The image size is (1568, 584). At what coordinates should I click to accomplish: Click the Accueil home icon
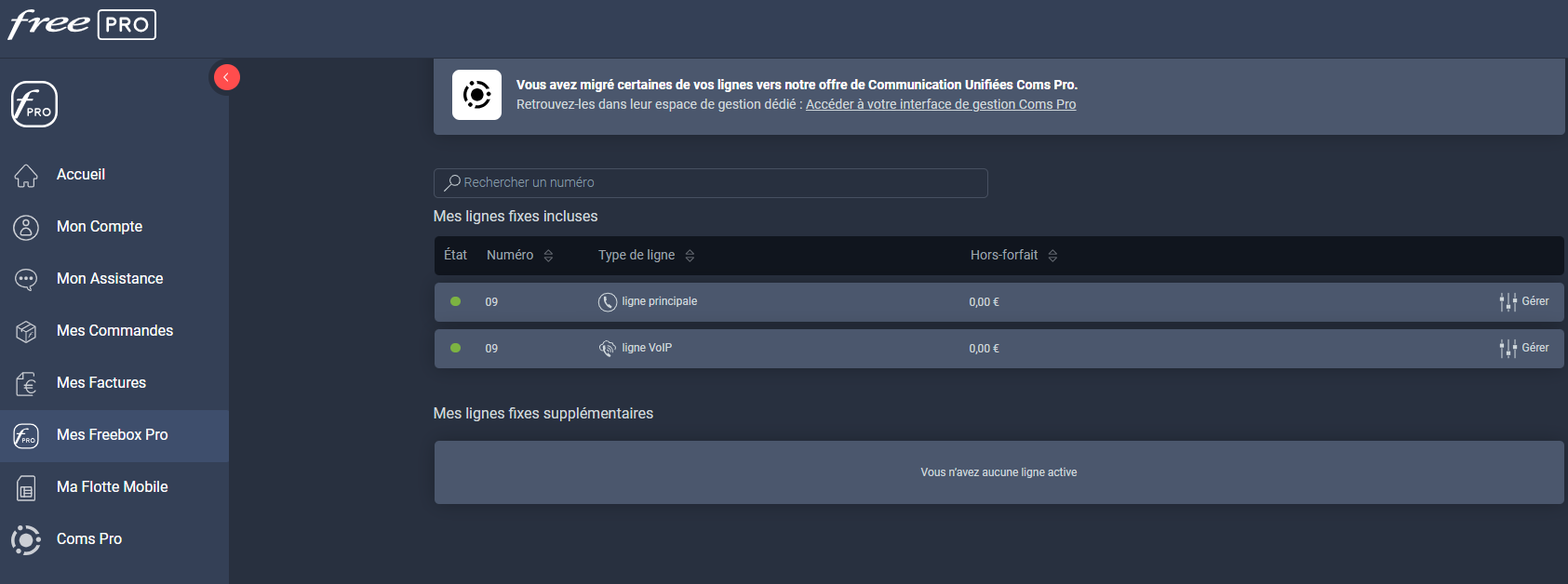coord(26,175)
